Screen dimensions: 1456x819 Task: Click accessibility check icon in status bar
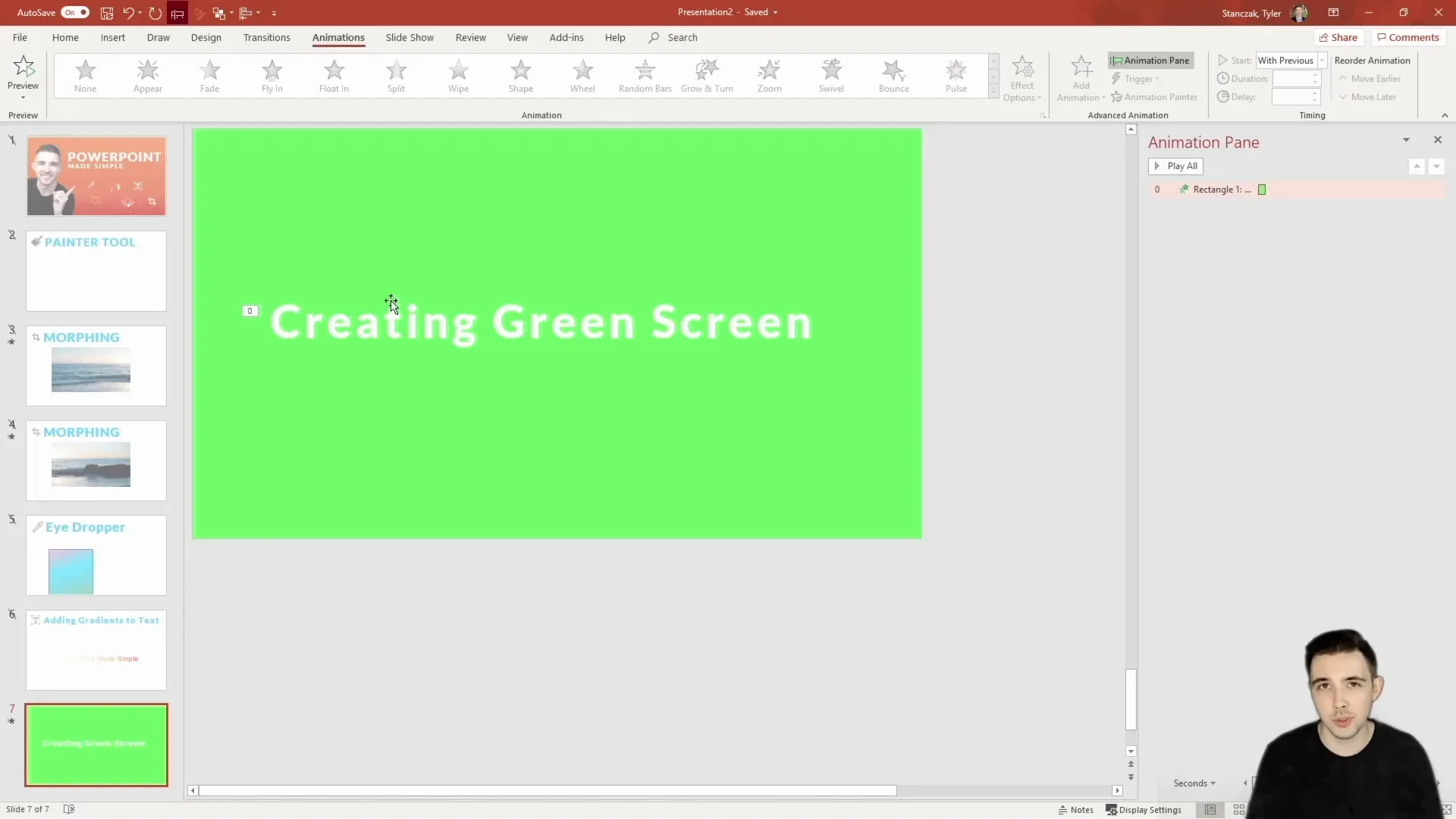pyautogui.click(x=69, y=810)
